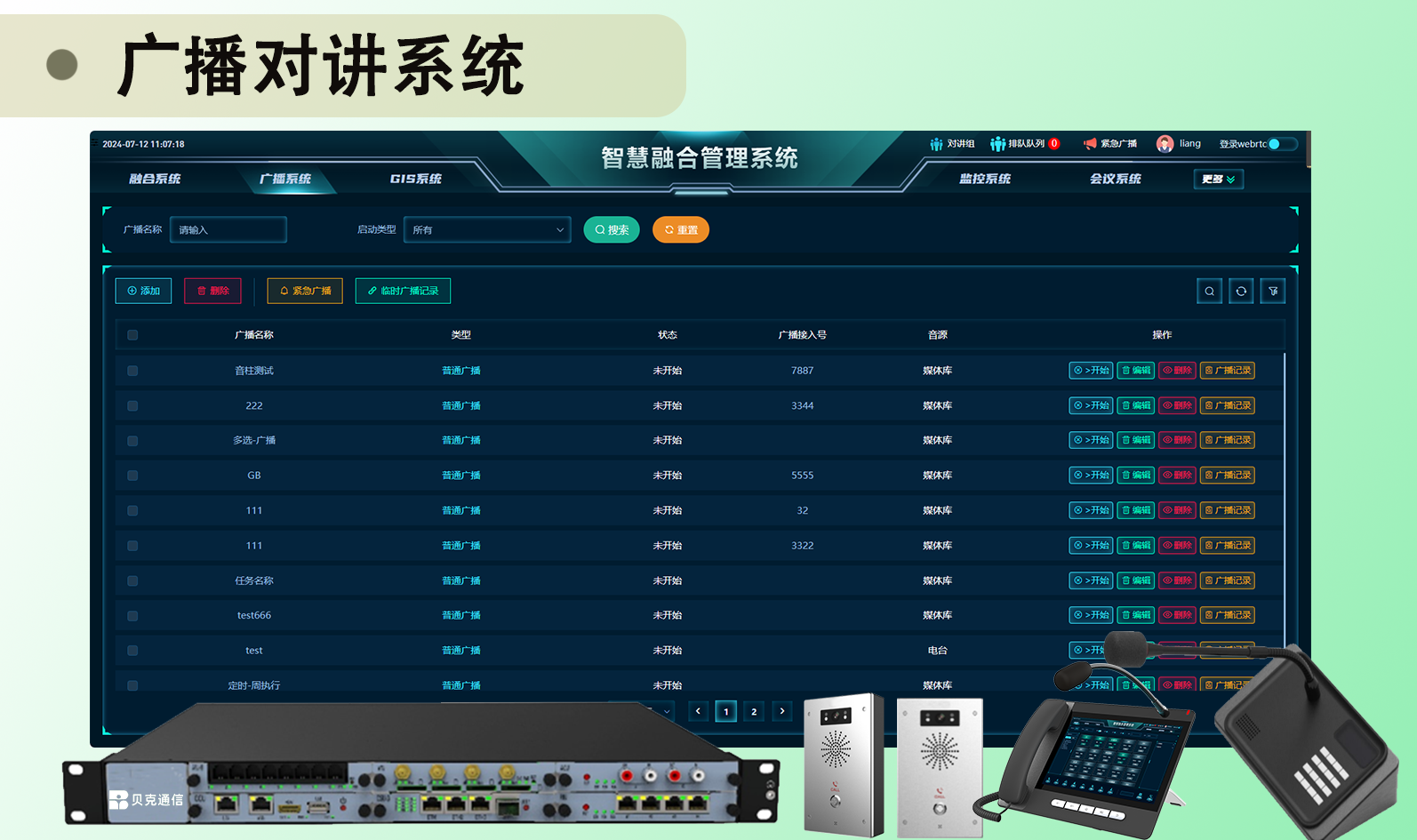1417x840 pixels.
Task: Select page 2 in pagination
Action: click(x=754, y=711)
